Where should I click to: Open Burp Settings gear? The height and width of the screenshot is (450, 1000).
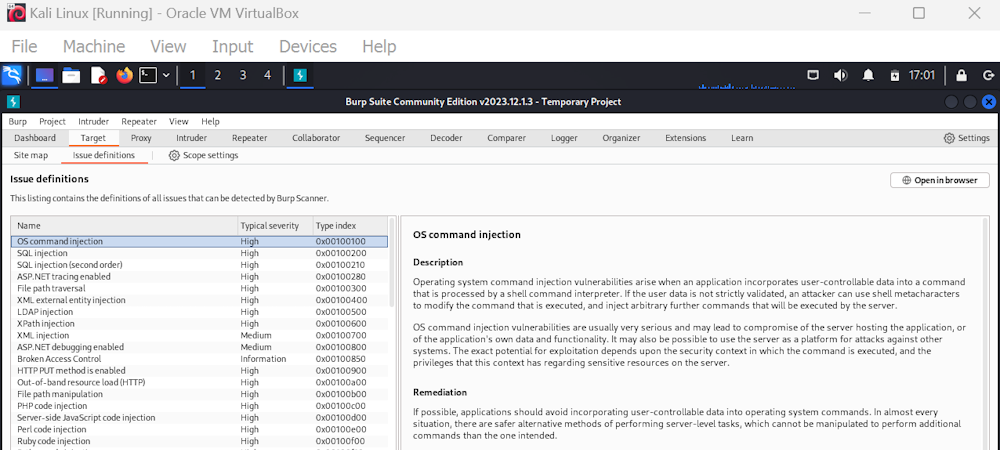966,138
